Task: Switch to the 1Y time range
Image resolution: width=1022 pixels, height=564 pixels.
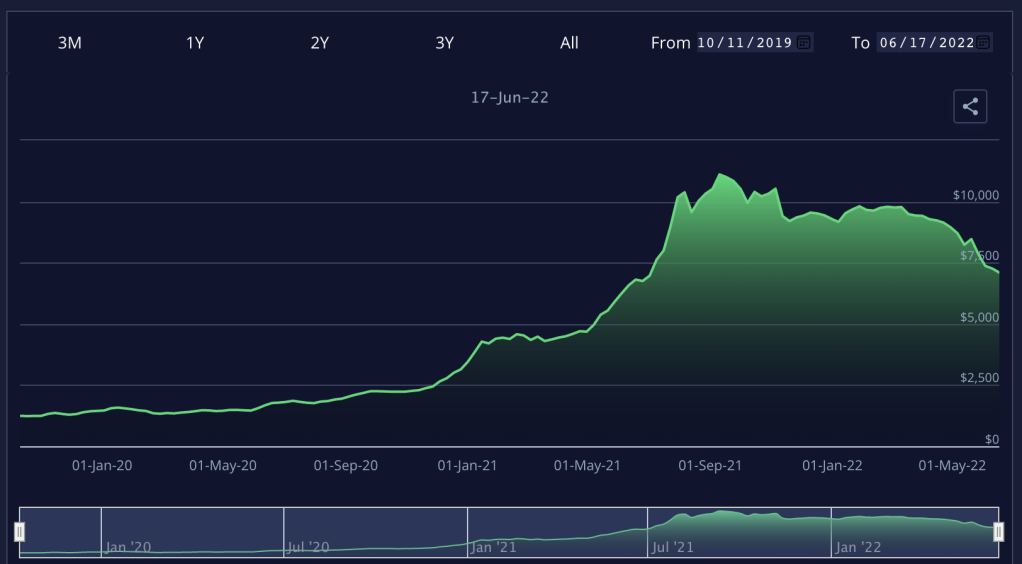Action: 195,43
